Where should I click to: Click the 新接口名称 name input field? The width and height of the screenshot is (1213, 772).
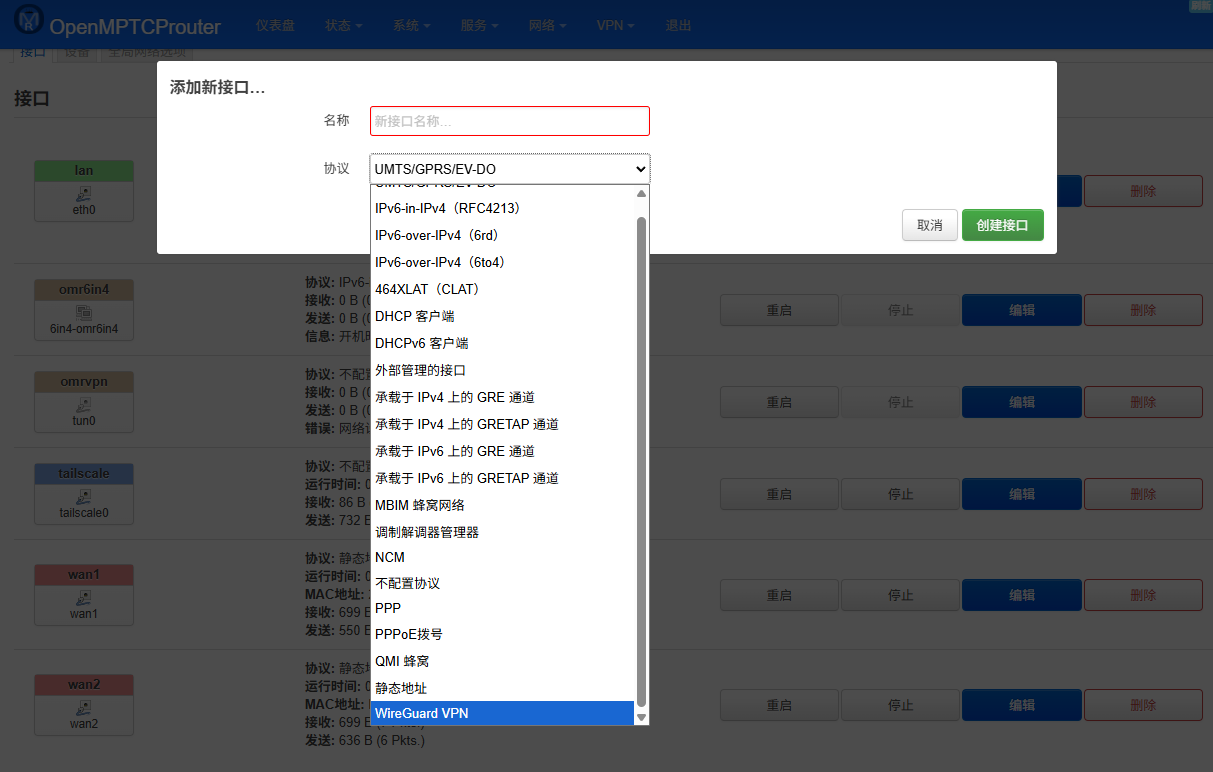coord(510,121)
